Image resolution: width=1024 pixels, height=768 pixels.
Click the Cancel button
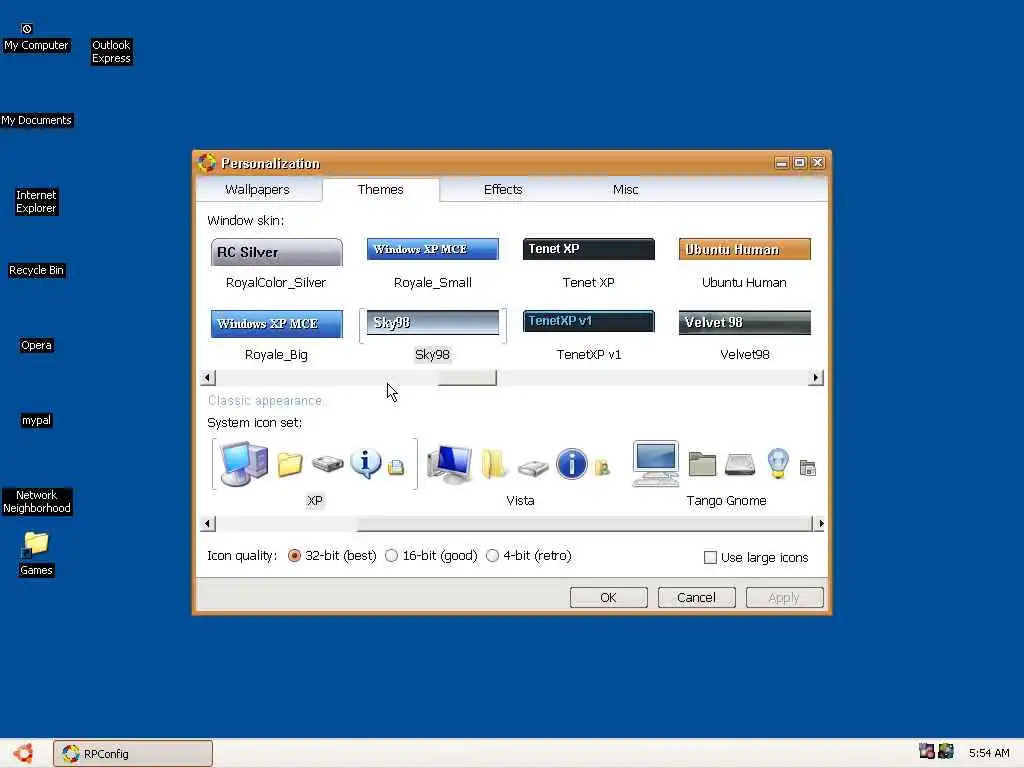697,598
